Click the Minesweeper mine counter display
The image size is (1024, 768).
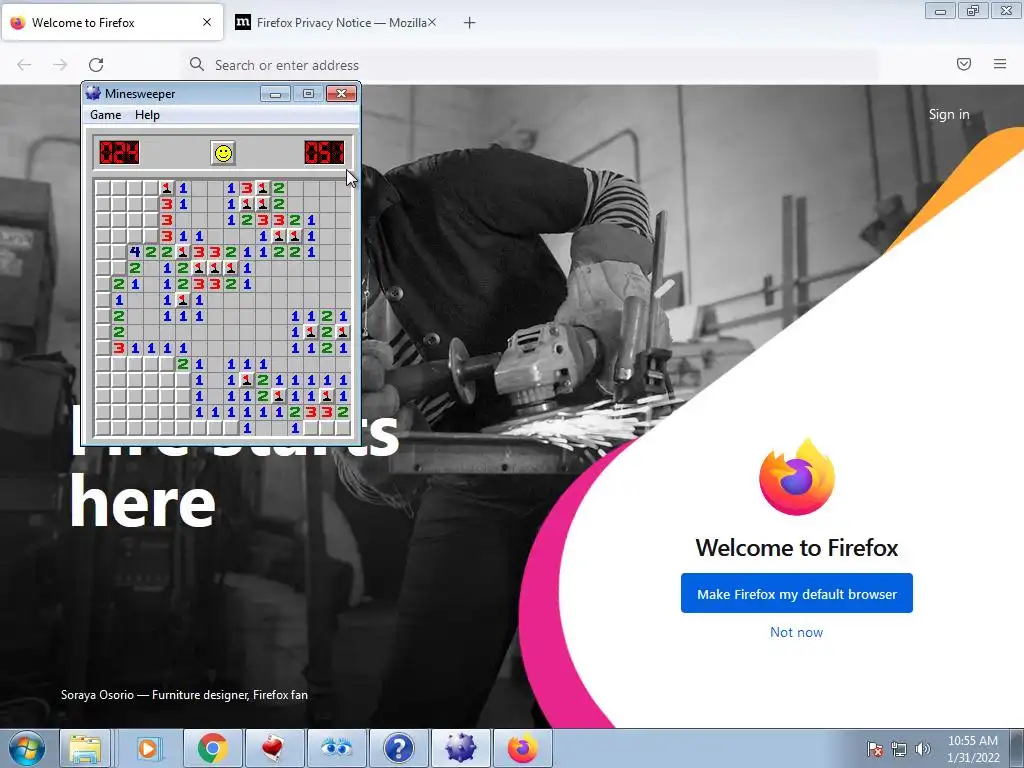click(x=120, y=153)
